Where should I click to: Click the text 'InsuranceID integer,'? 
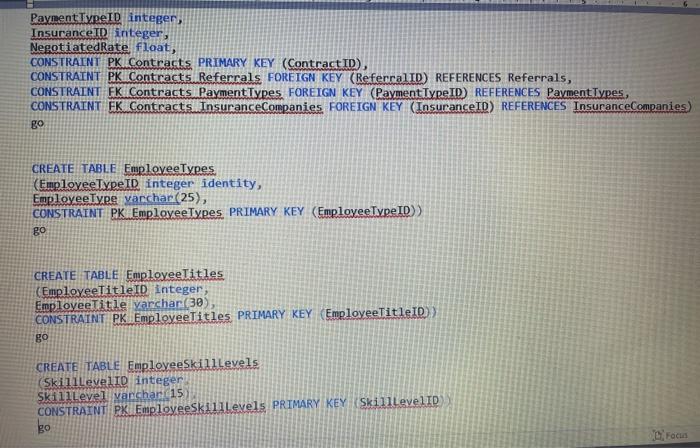(x=99, y=33)
